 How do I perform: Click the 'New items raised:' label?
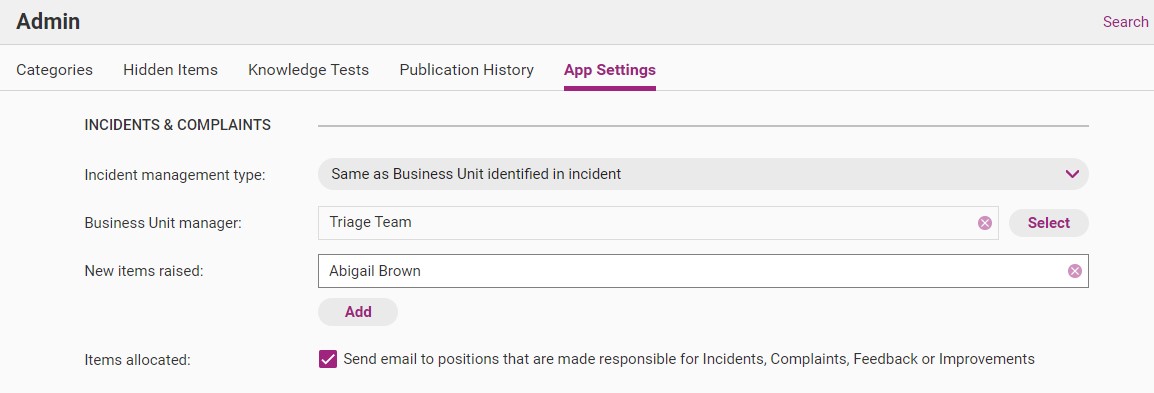(x=144, y=271)
